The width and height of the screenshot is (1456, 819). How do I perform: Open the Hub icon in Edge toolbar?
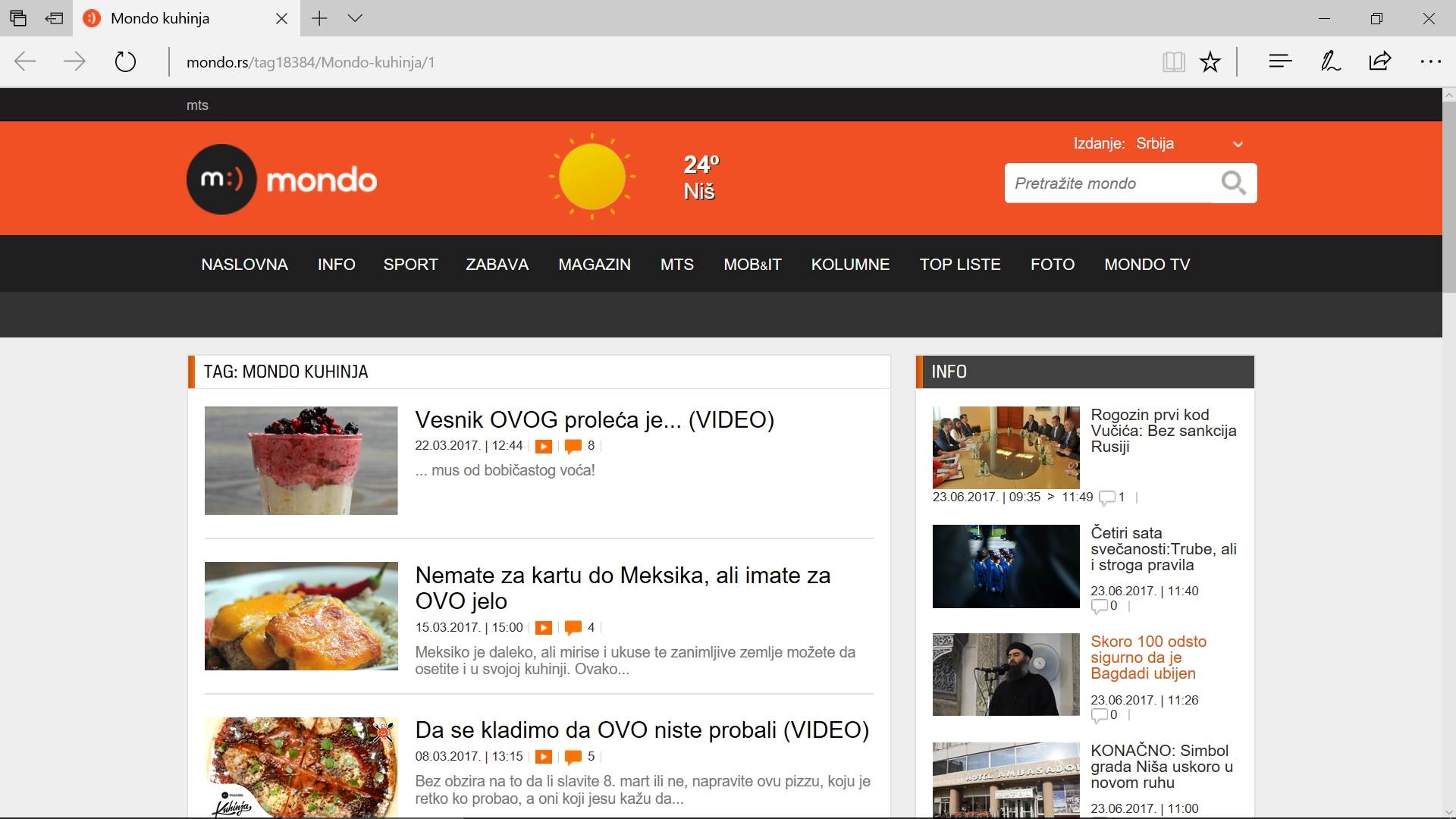click(1280, 61)
